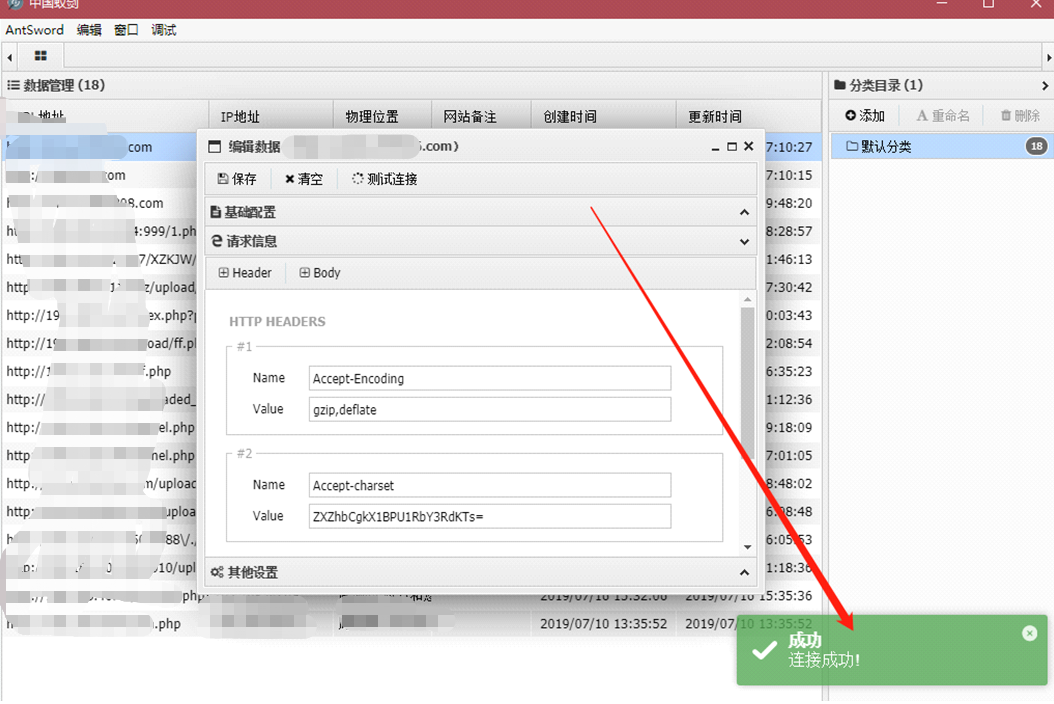Click the header list scrollbar thumb
Viewport: 1054px width, 704px height.
[x=747, y=383]
